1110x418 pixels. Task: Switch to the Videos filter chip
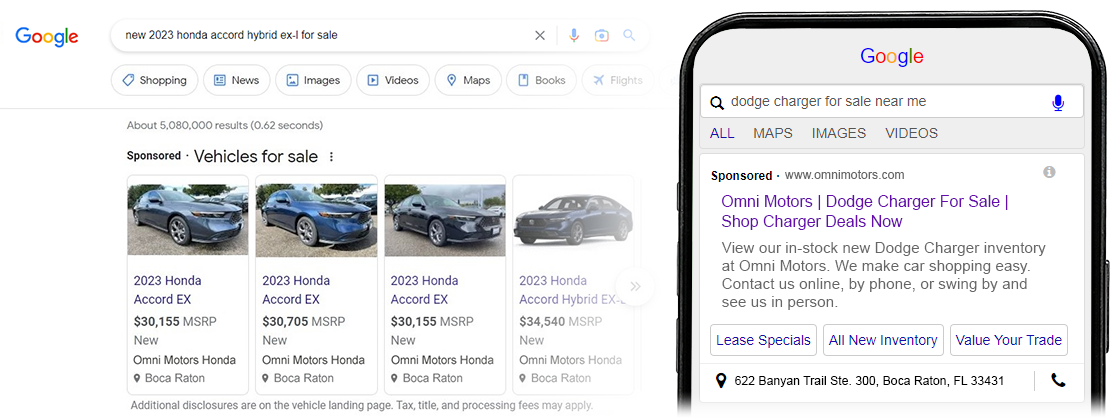393,80
